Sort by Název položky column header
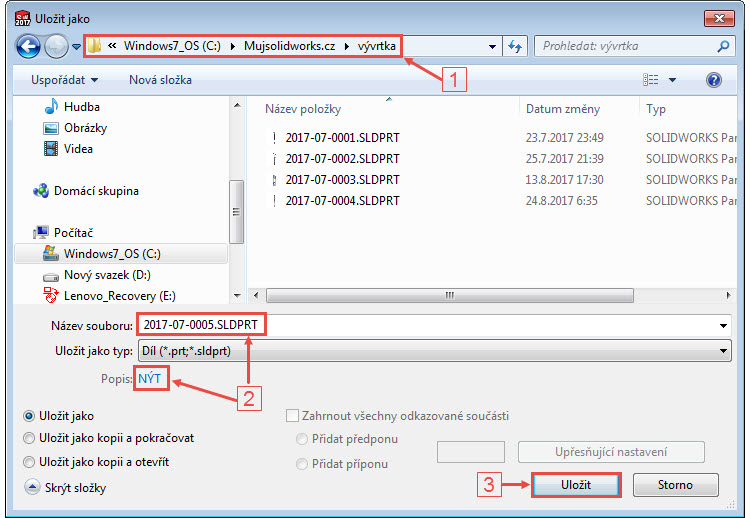Viewport: 750px width, 518px height. tap(303, 109)
